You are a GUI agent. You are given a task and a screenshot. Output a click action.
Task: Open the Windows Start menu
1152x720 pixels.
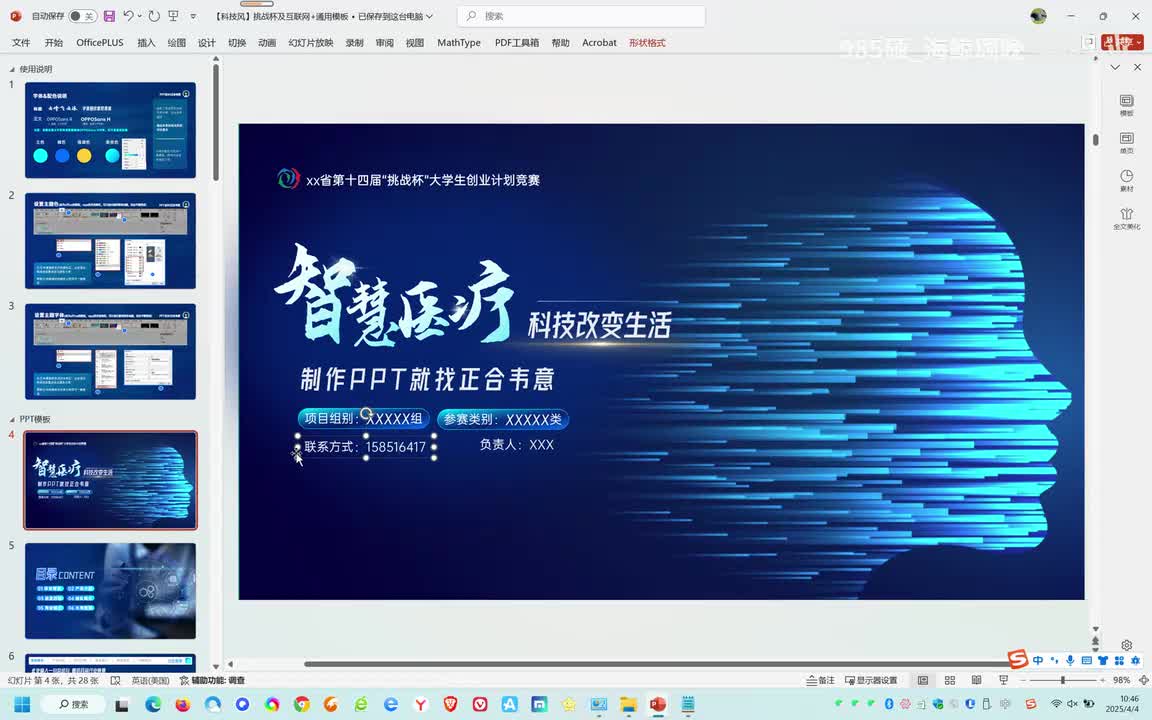pyautogui.click(x=22, y=704)
